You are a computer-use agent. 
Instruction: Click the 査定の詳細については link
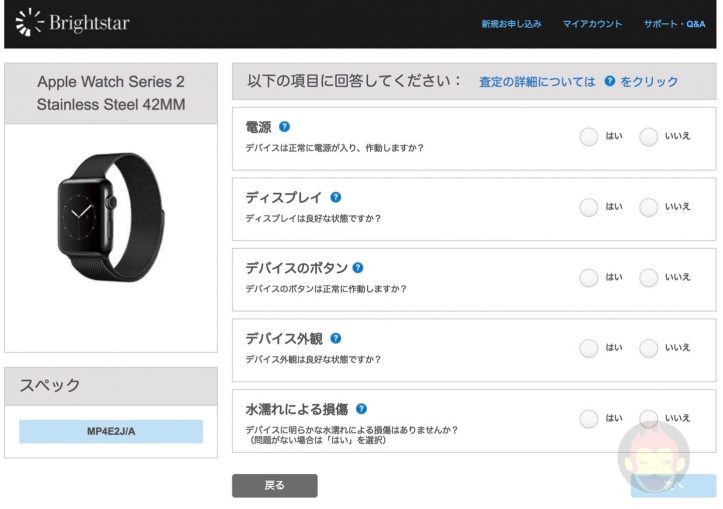(537, 82)
